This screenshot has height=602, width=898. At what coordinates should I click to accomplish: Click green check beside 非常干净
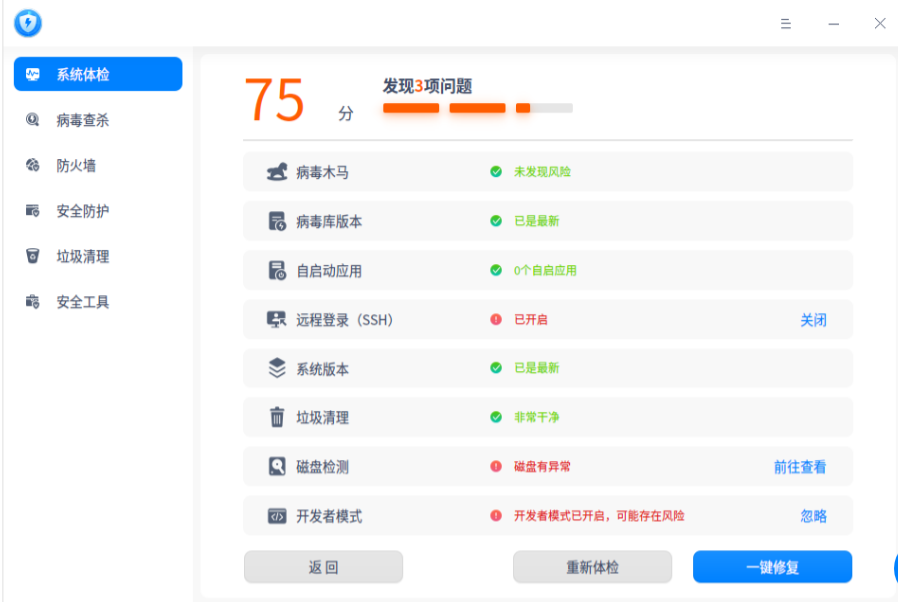(496, 417)
